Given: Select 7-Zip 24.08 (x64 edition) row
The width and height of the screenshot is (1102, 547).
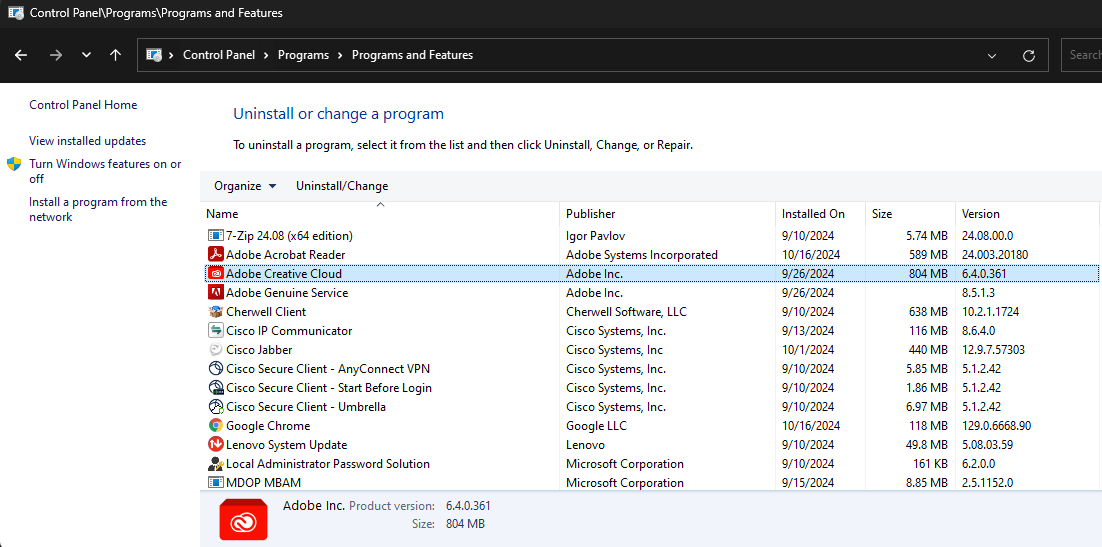Looking at the screenshot, I should pos(651,236).
